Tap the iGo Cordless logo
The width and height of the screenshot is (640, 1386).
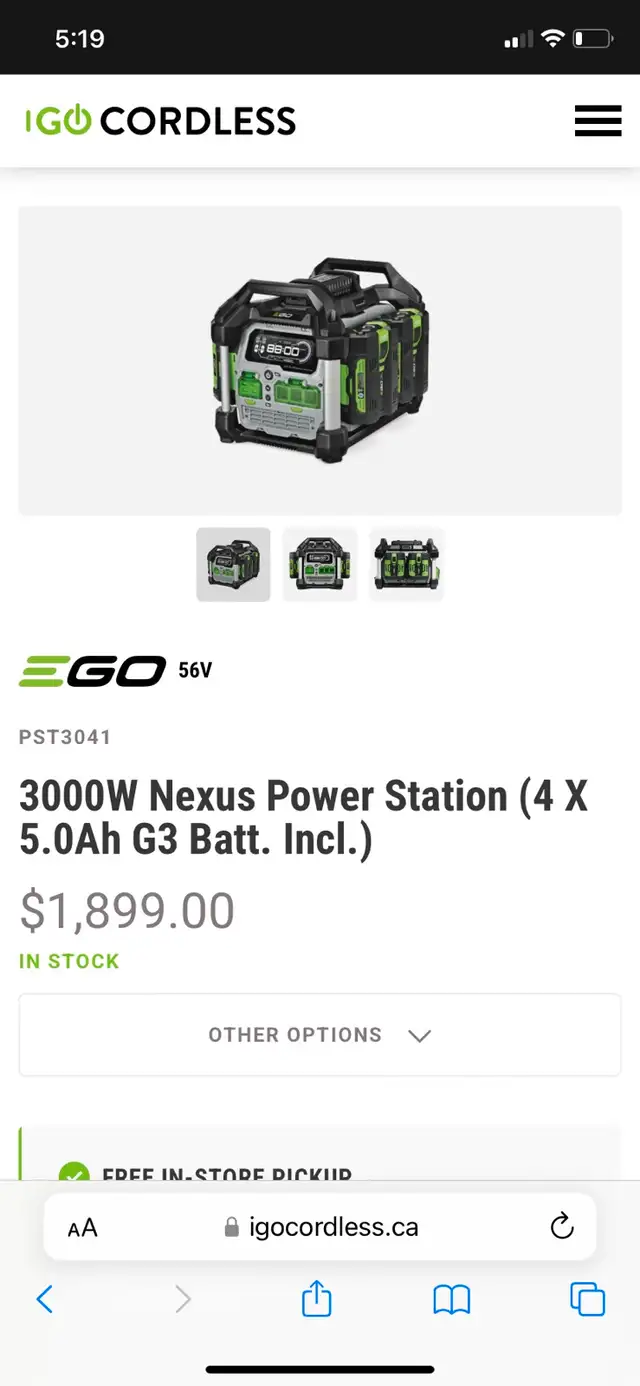pyautogui.click(x=160, y=121)
